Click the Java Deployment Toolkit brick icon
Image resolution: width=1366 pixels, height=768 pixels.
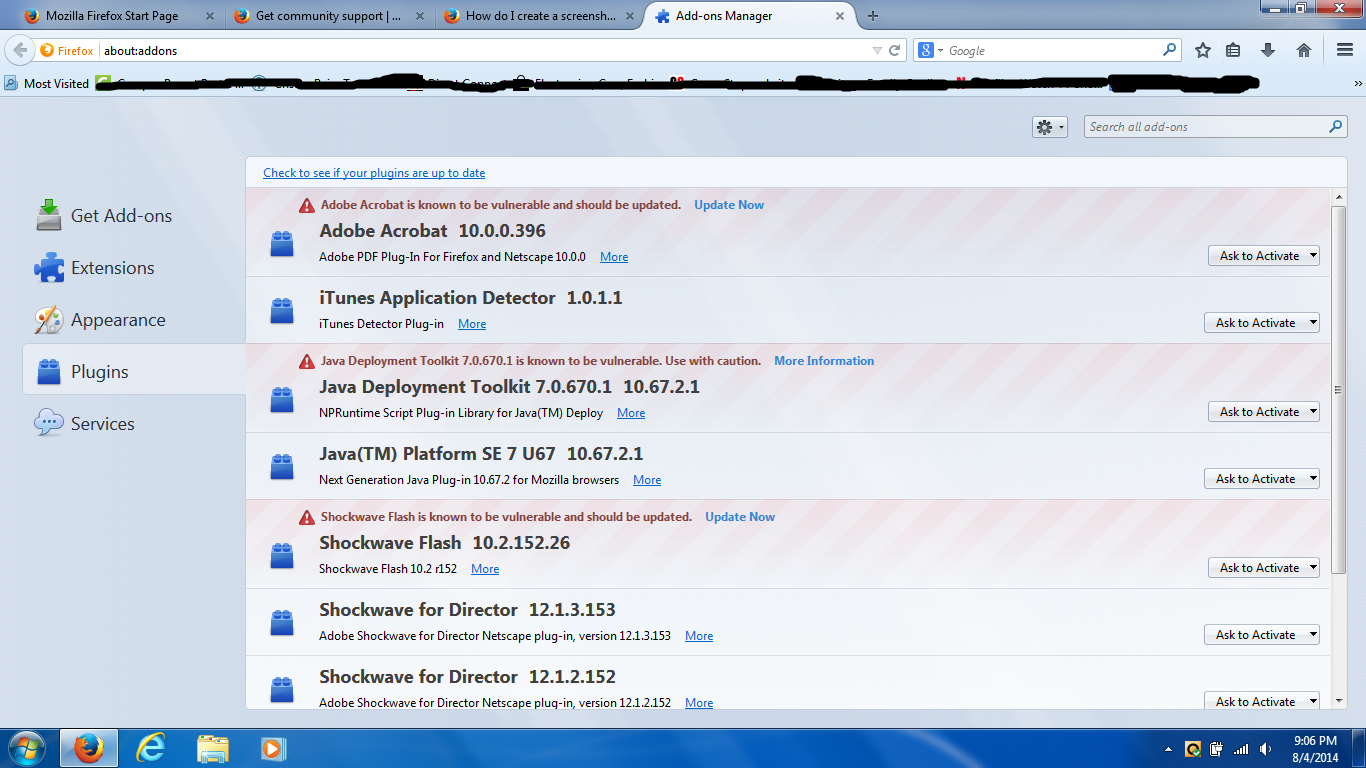click(x=282, y=400)
